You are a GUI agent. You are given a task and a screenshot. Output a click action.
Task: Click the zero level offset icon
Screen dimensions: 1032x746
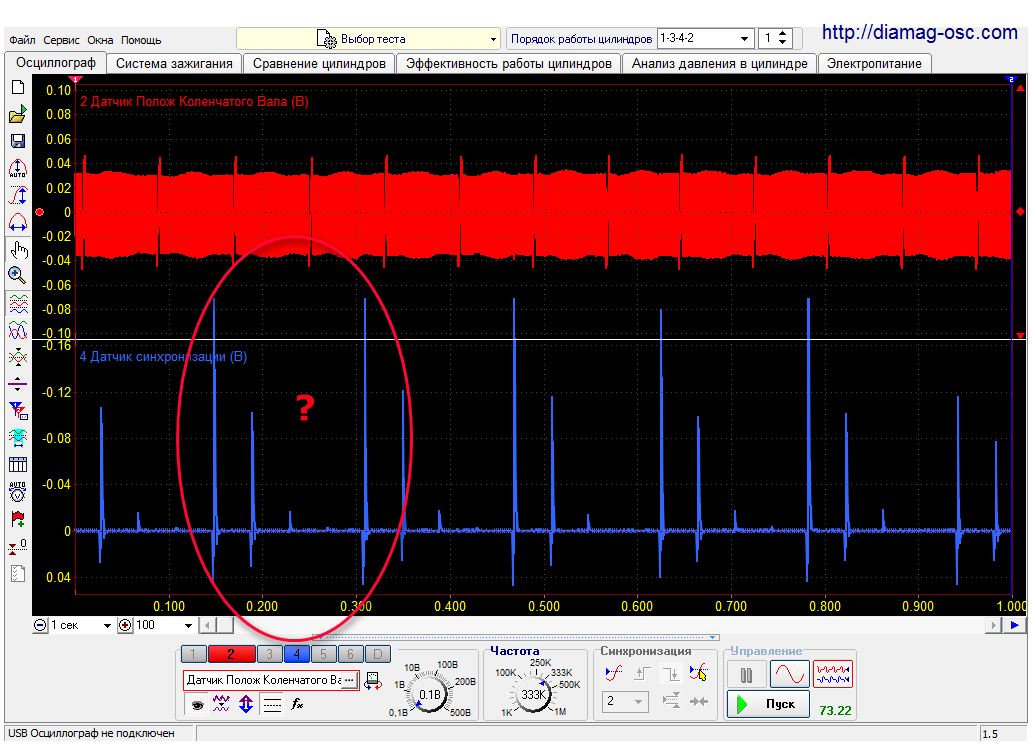tap(18, 546)
